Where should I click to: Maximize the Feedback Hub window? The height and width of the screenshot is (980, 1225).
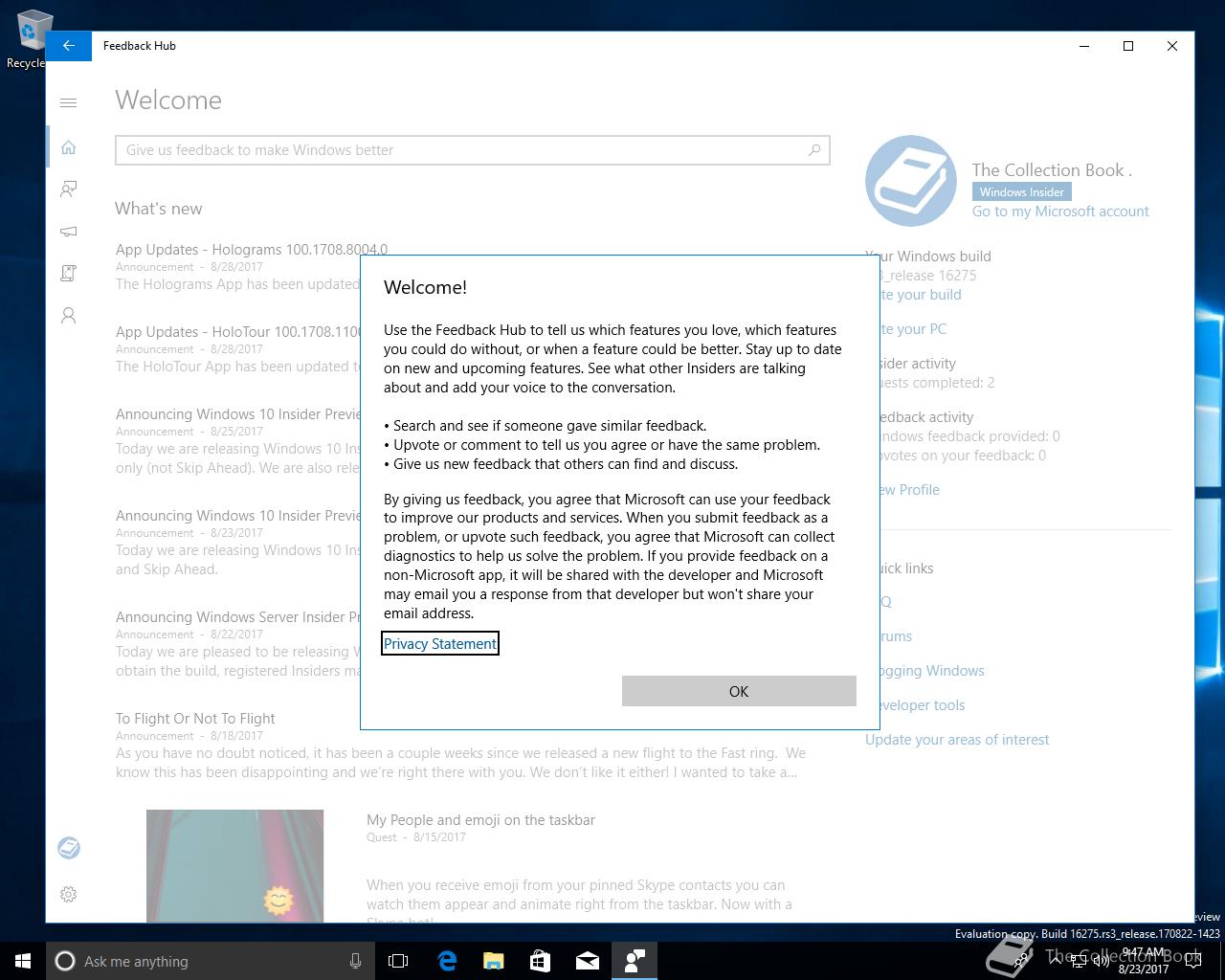point(1128,46)
